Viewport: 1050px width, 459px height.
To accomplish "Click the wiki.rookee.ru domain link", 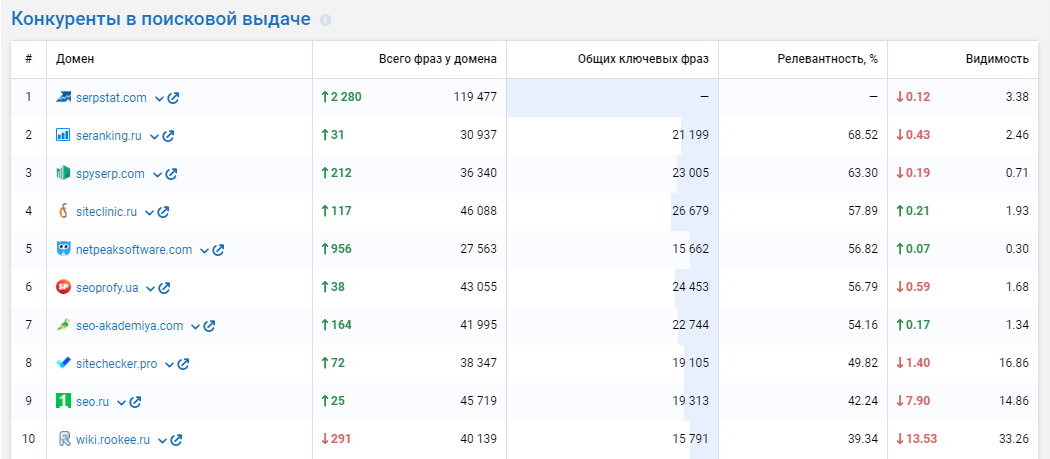I will (113, 440).
